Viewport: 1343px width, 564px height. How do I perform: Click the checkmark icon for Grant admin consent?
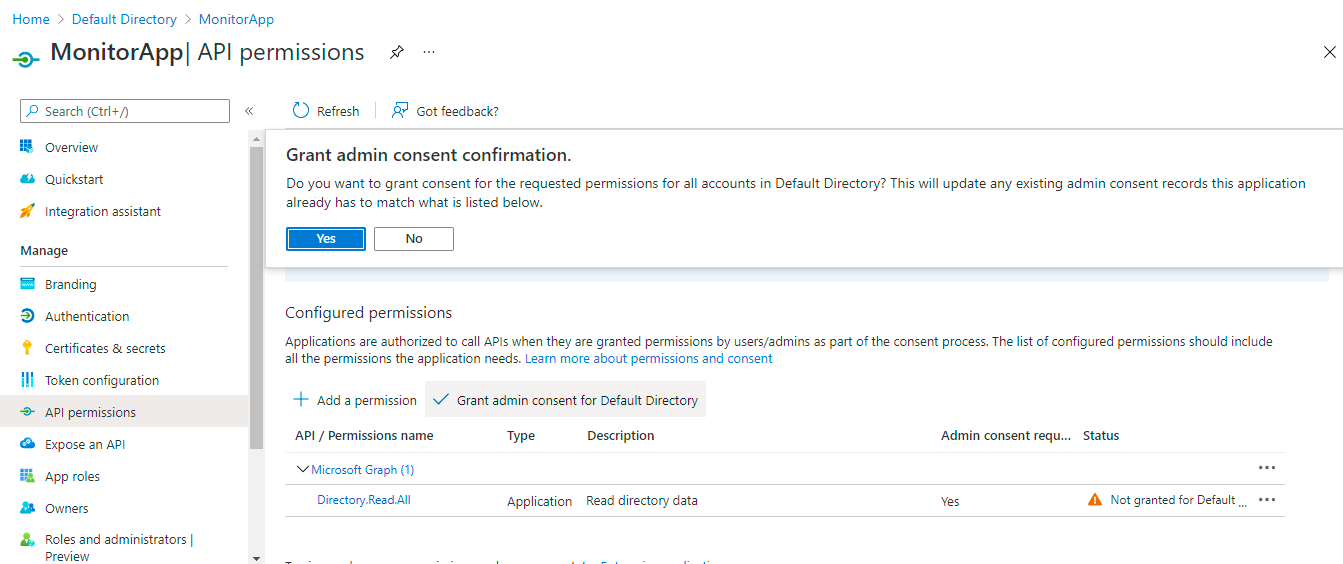point(441,400)
